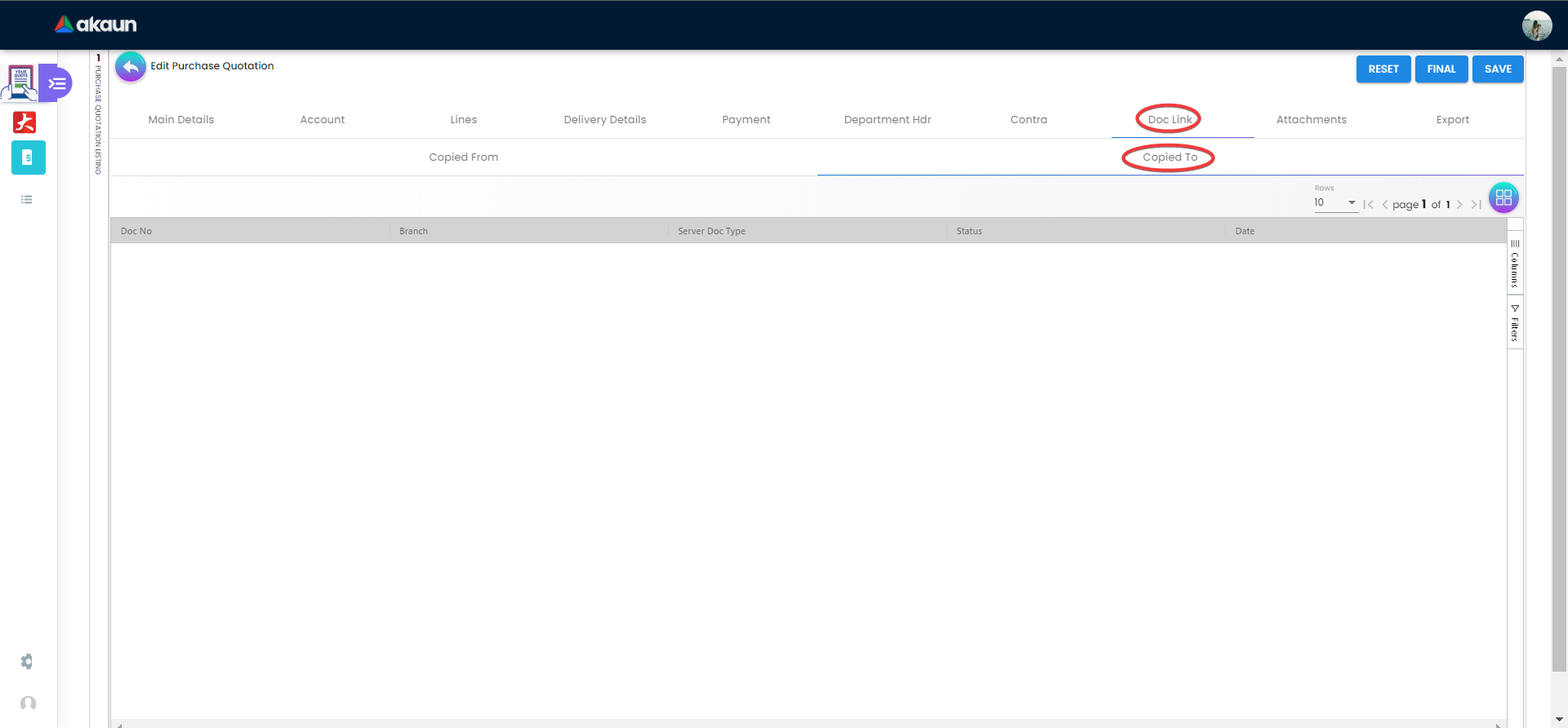Screen dimensions: 1568x728
Task: Switch to the Department Hdr tab
Action: tap(888, 119)
